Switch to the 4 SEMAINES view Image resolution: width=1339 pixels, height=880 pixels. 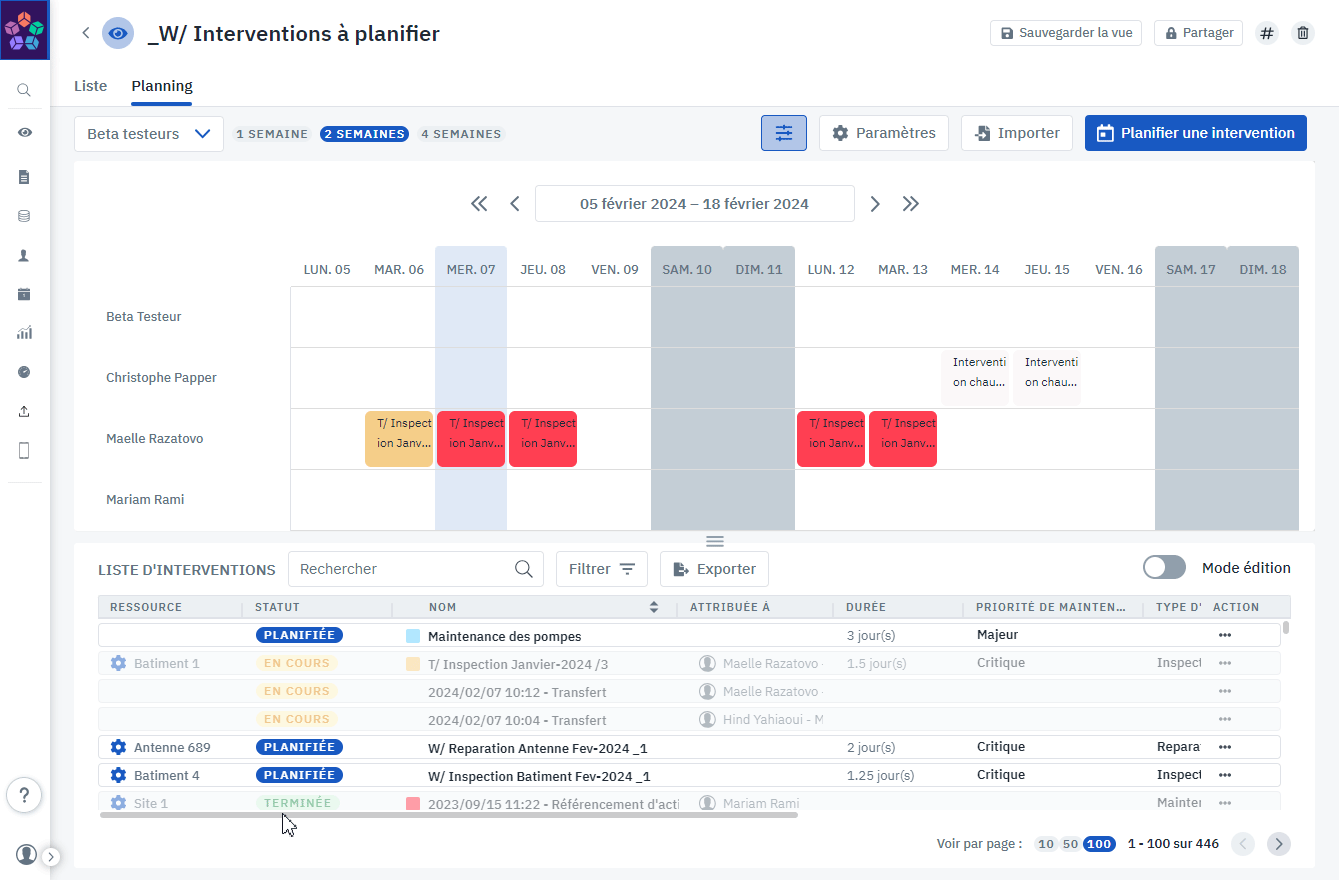(461, 134)
